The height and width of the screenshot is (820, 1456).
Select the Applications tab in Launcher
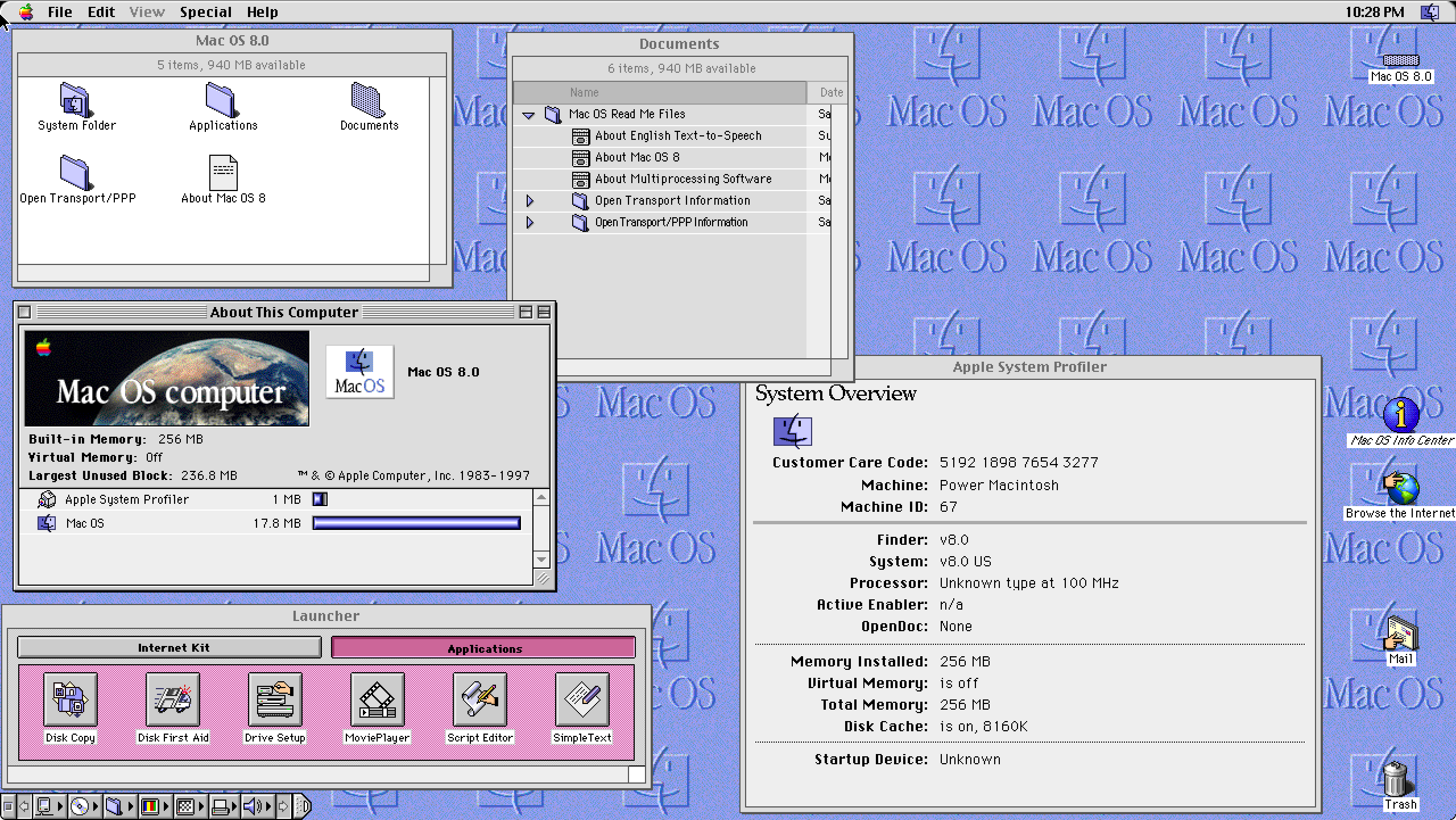(x=484, y=648)
